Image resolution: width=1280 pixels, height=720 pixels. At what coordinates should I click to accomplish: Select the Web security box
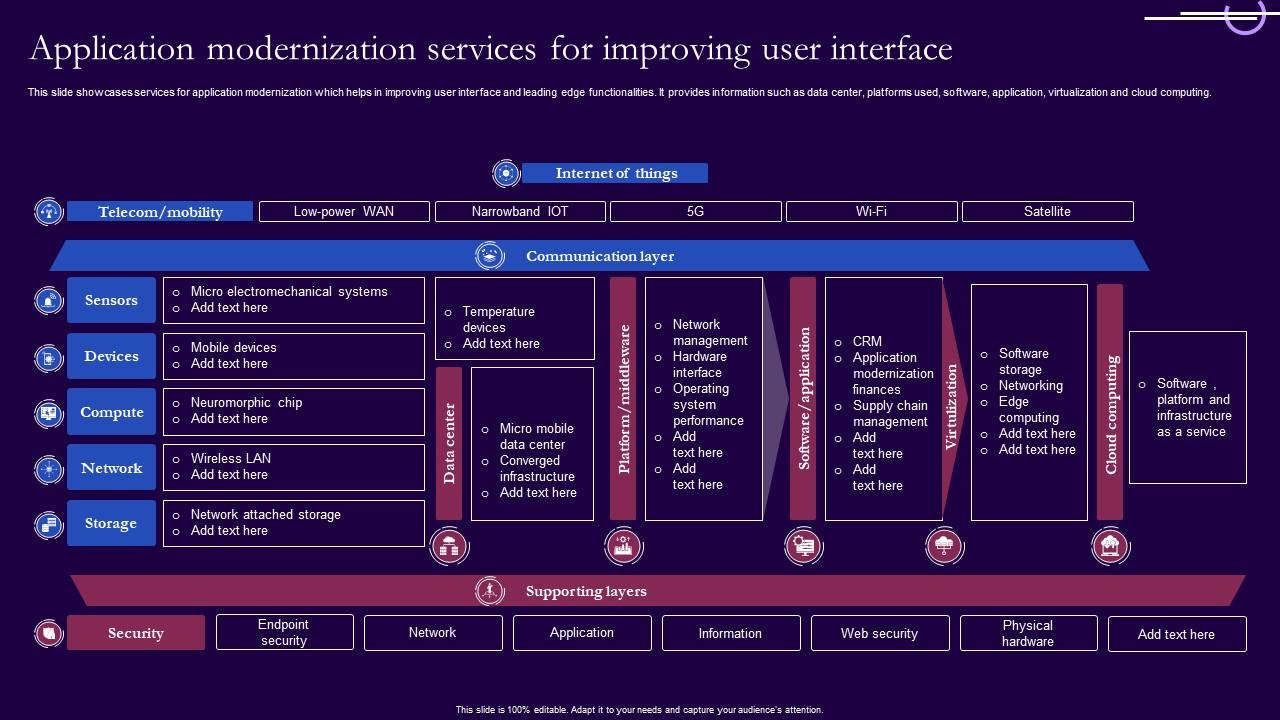880,632
